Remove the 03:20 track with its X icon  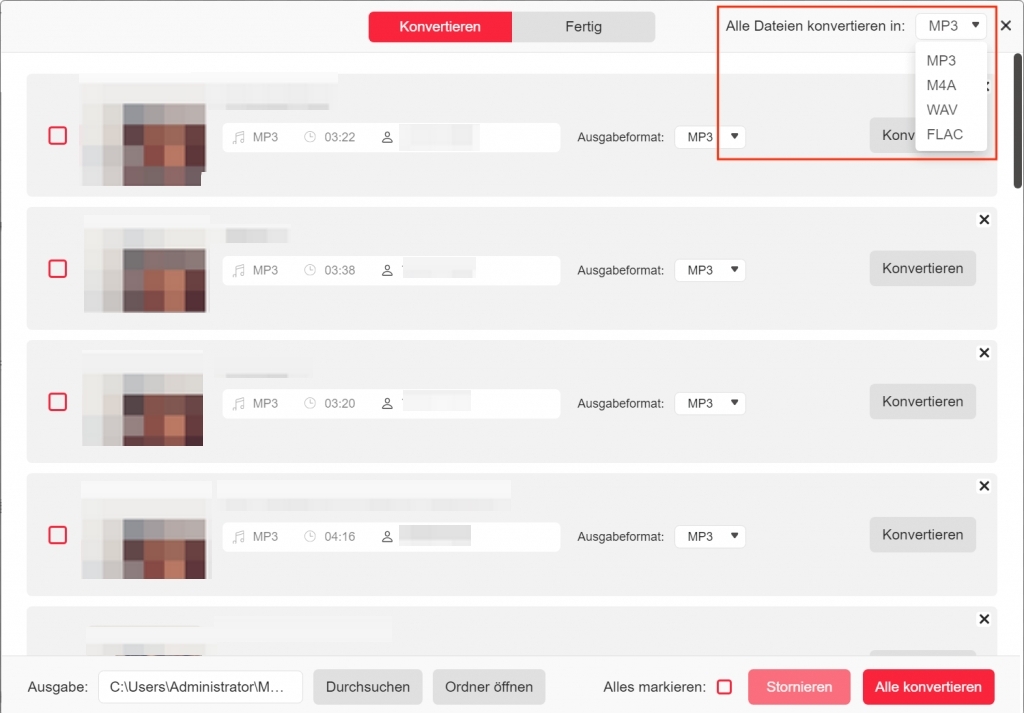coord(984,353)
